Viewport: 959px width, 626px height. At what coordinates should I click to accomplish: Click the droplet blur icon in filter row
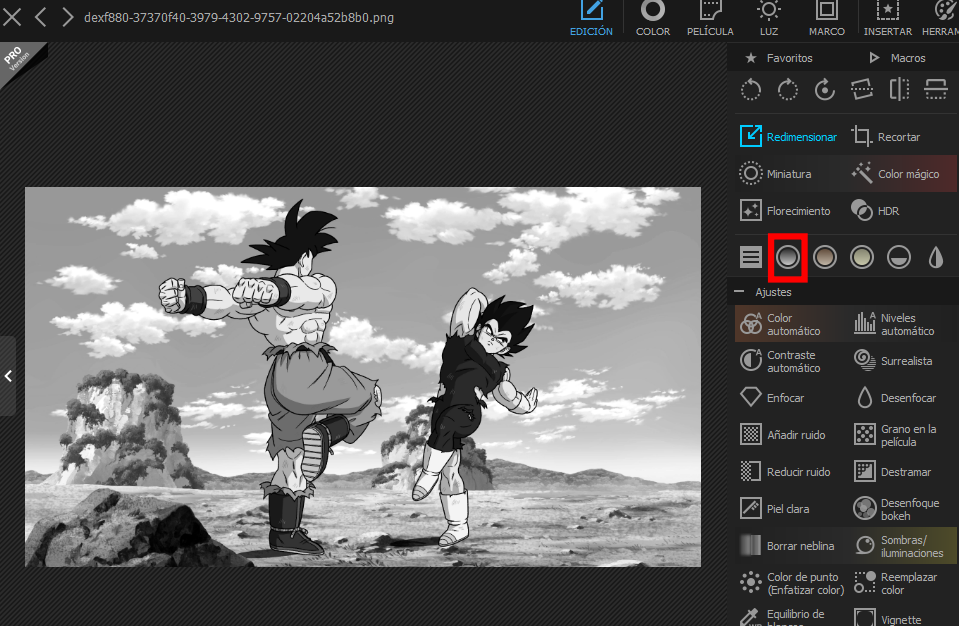[936, 257]
